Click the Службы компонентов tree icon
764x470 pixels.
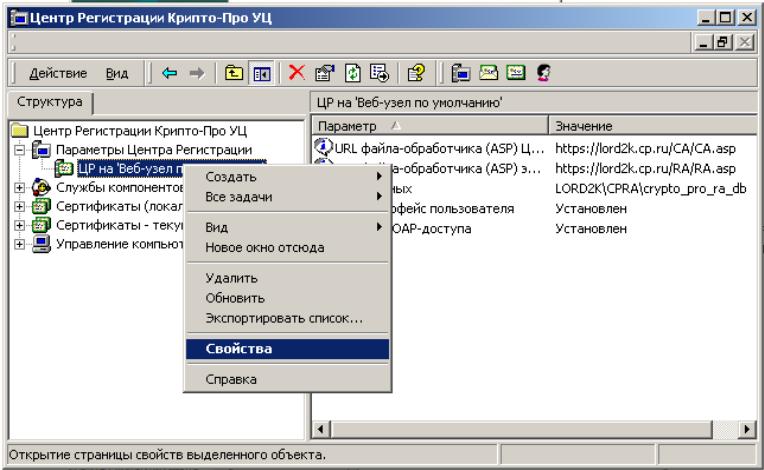[41, 187]
